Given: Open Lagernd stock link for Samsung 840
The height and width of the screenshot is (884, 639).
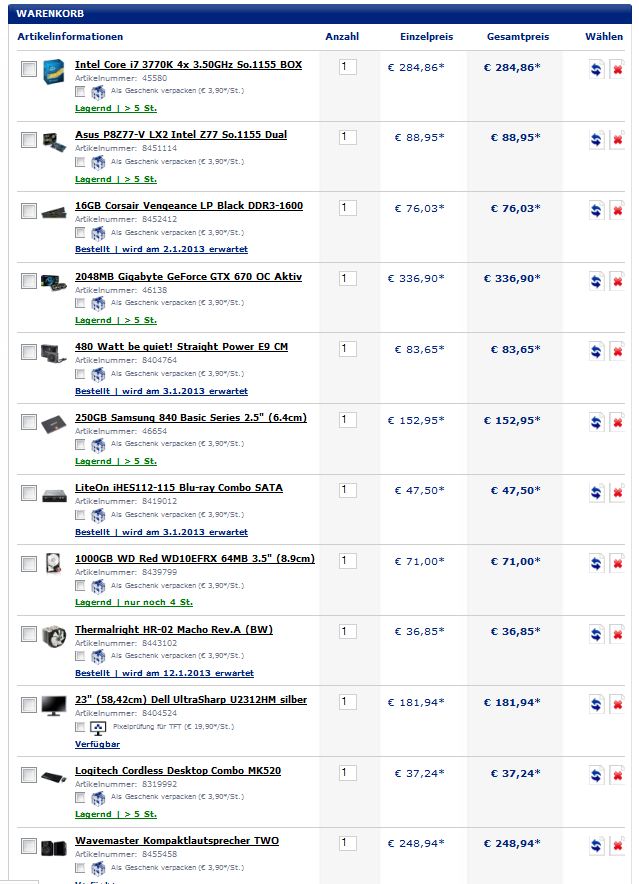Looking at the screenshot, I should point(116,461).
